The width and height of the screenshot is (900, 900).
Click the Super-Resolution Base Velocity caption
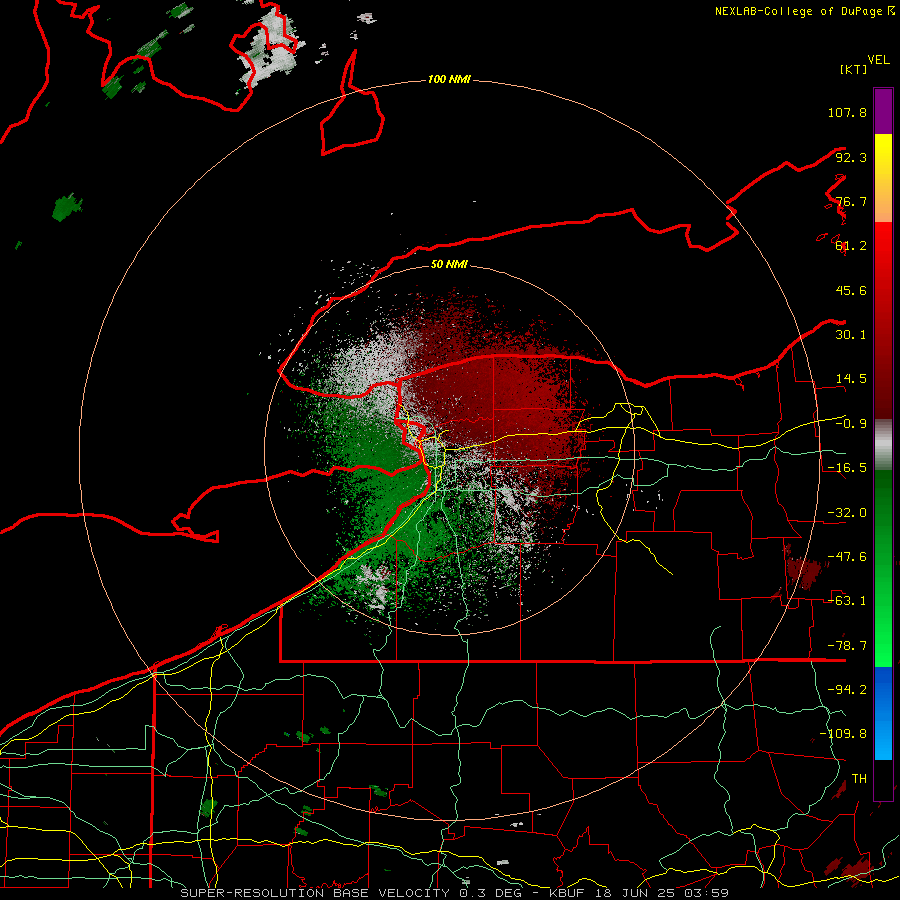[x=455, y=893]
